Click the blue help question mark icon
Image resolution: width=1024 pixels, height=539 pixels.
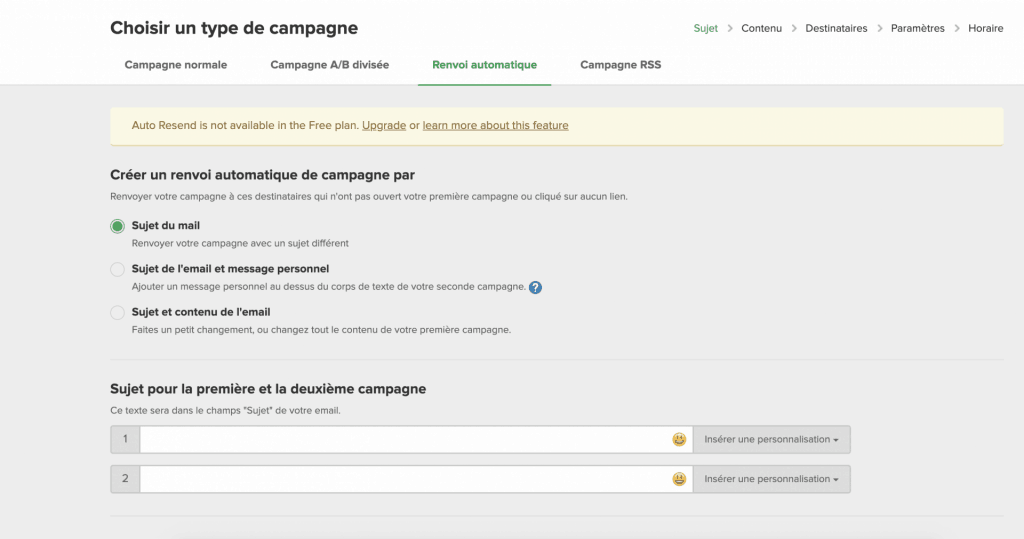(x=536, y=287)
